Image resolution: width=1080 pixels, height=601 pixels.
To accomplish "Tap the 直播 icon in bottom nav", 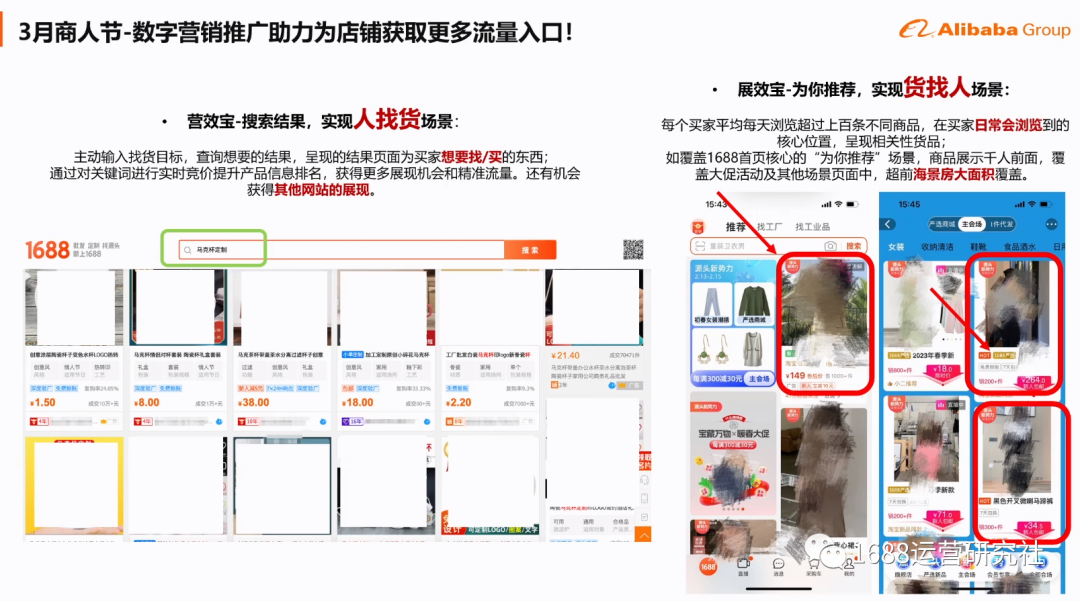I will [x=743, y=567].
